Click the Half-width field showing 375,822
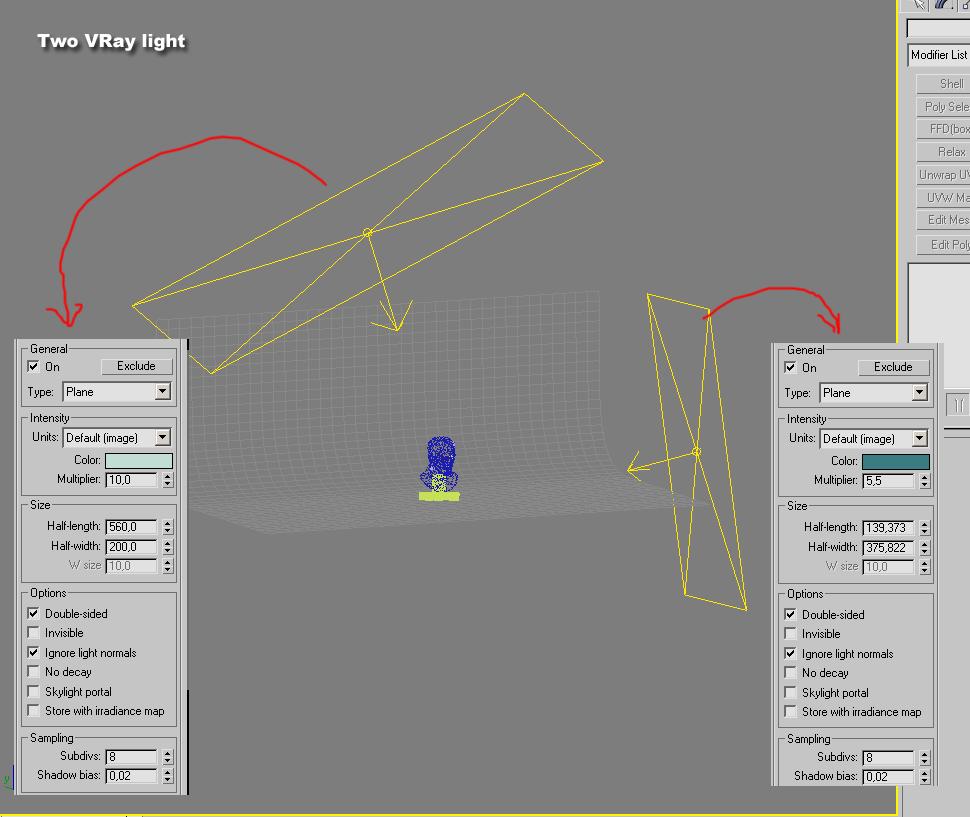 [x=889, y=548]
